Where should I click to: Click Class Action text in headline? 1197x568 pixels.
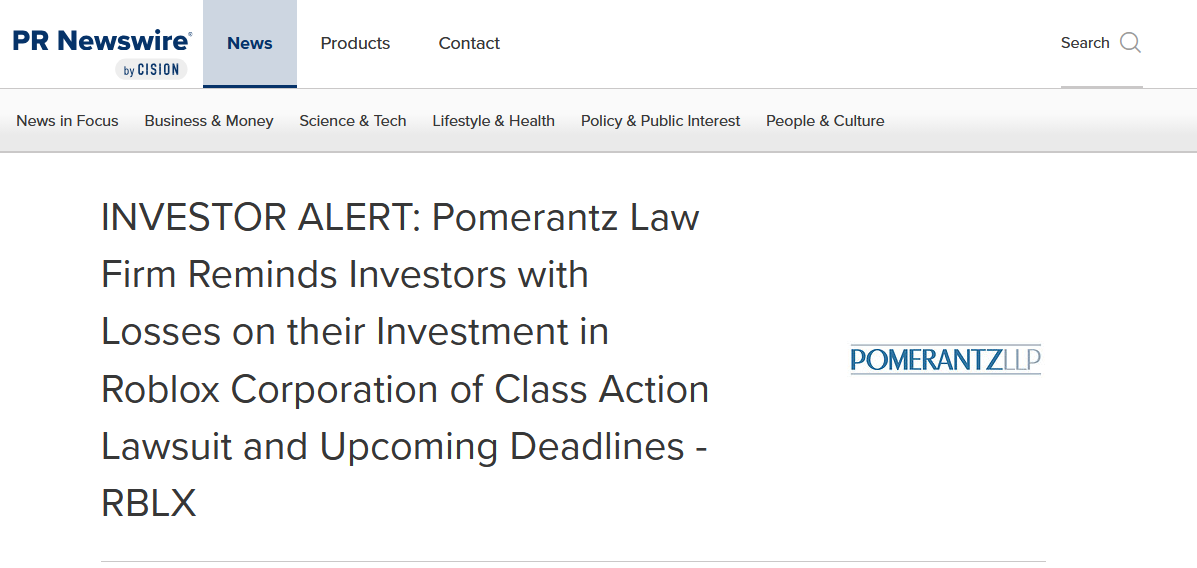pyautogui.click(x=602, y=389)
